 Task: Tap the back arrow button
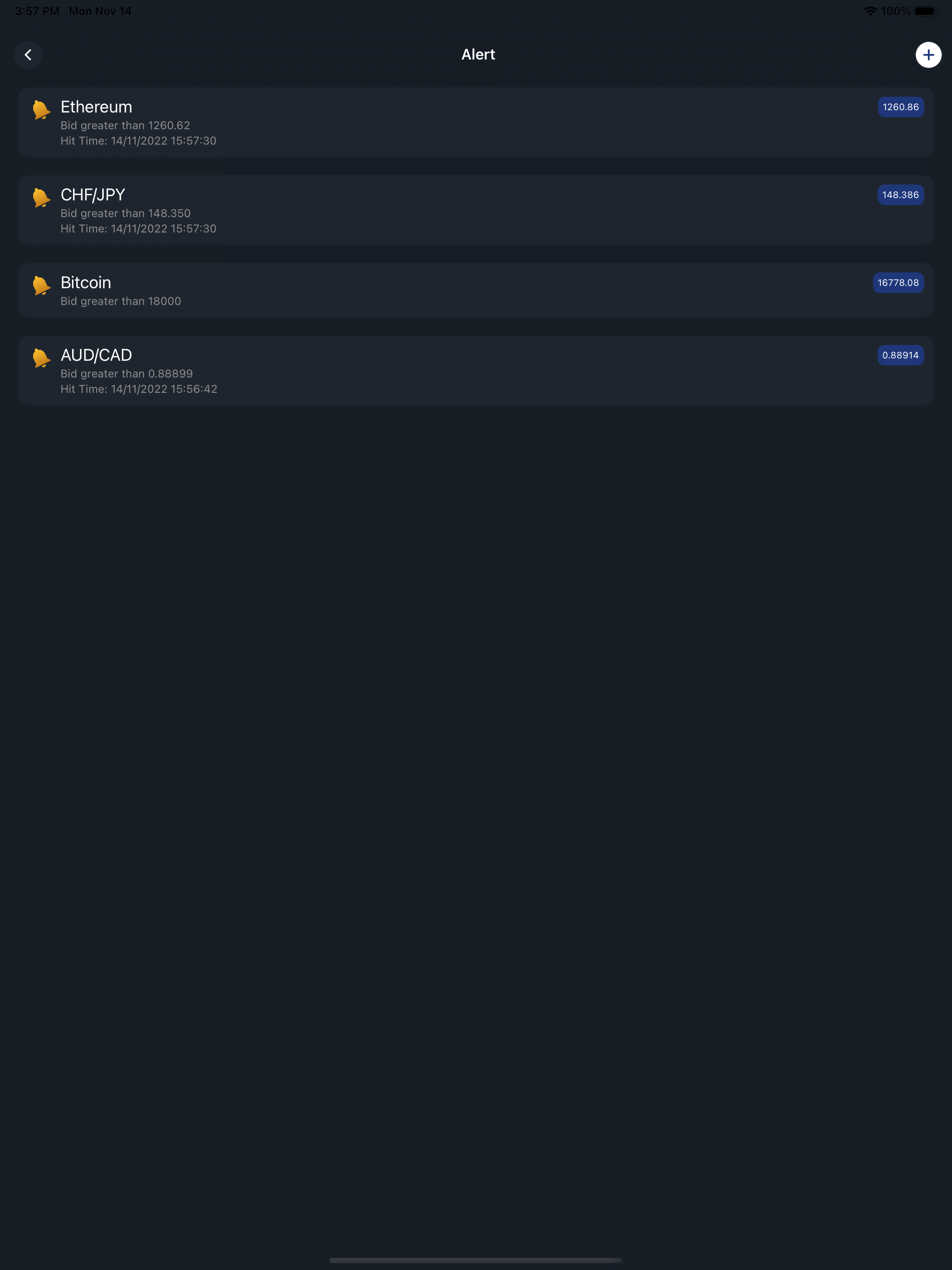[27, 55]
